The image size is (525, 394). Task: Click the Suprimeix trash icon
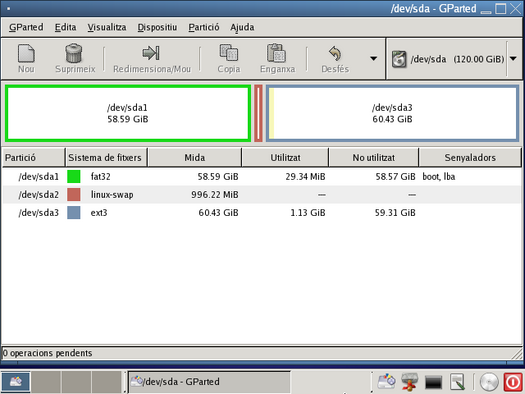[x=74, y=53]
